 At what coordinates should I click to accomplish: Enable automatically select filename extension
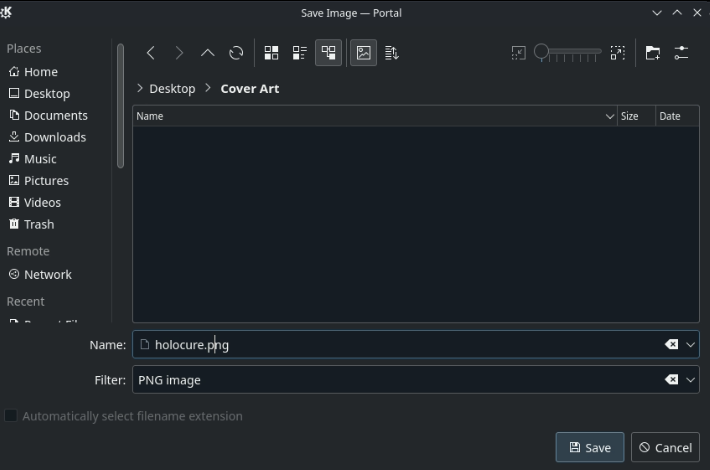12,416
